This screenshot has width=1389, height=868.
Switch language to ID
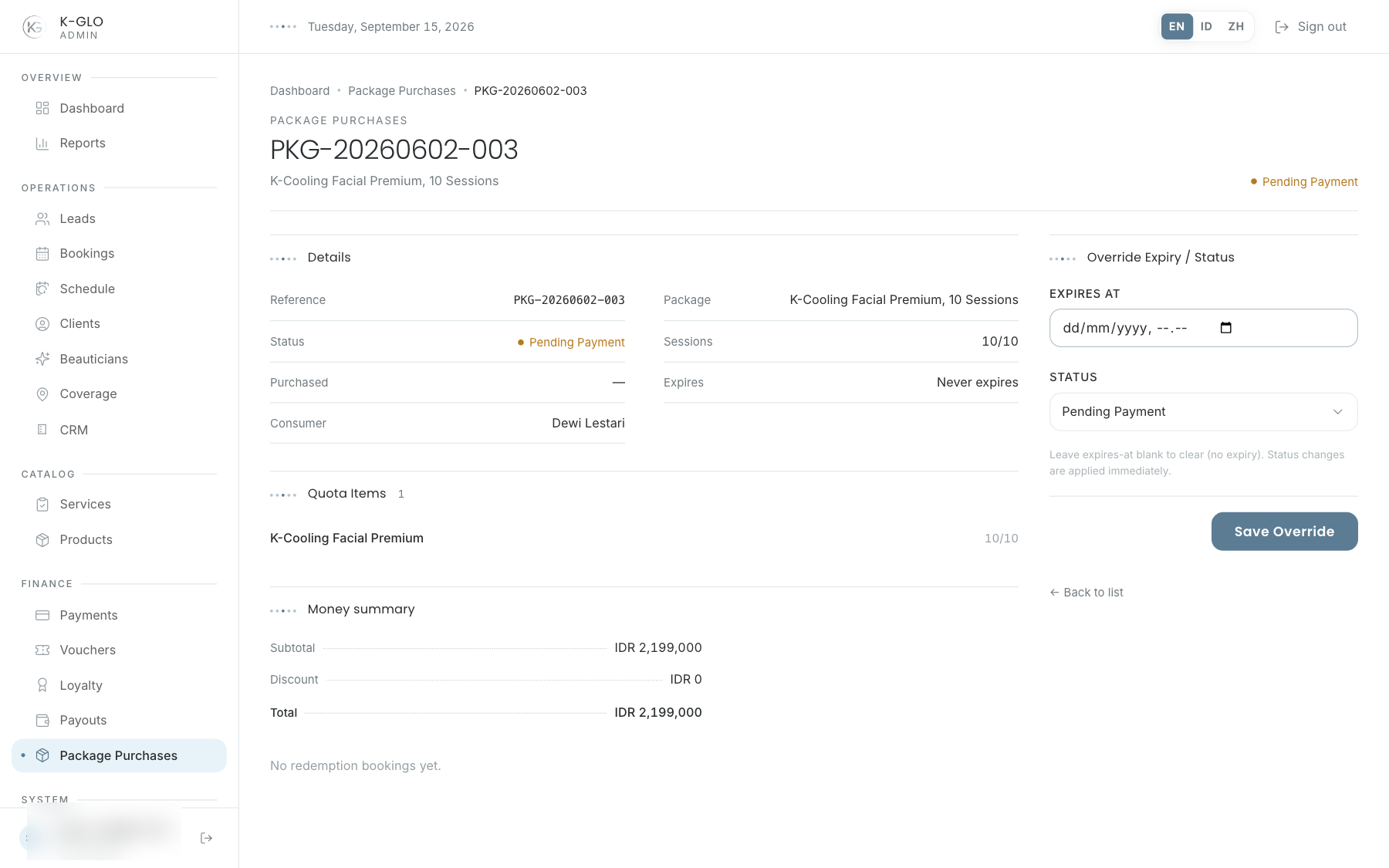point(1206,26)
